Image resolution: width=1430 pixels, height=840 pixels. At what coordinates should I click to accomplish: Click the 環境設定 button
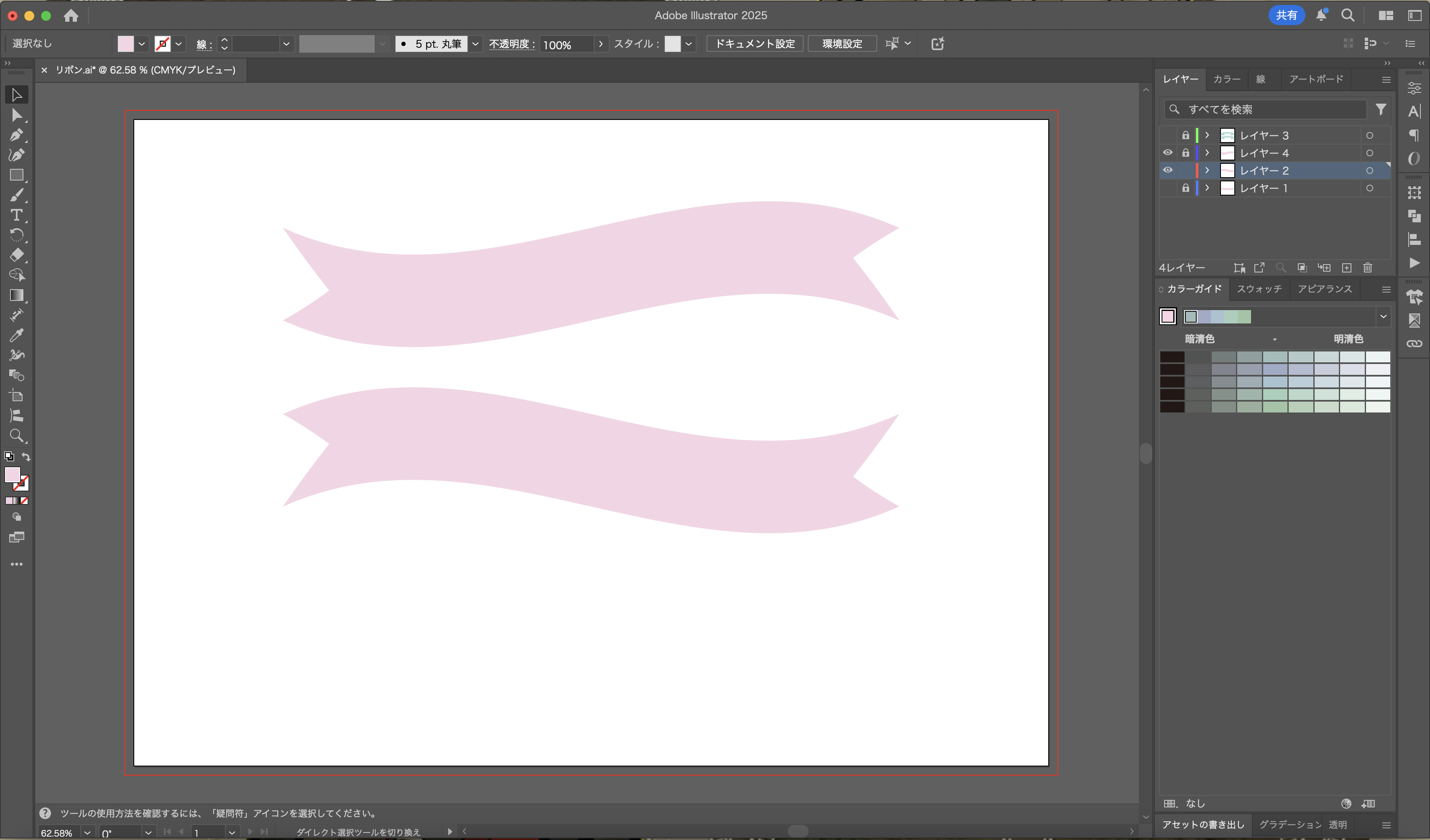(x=842, y=44)
